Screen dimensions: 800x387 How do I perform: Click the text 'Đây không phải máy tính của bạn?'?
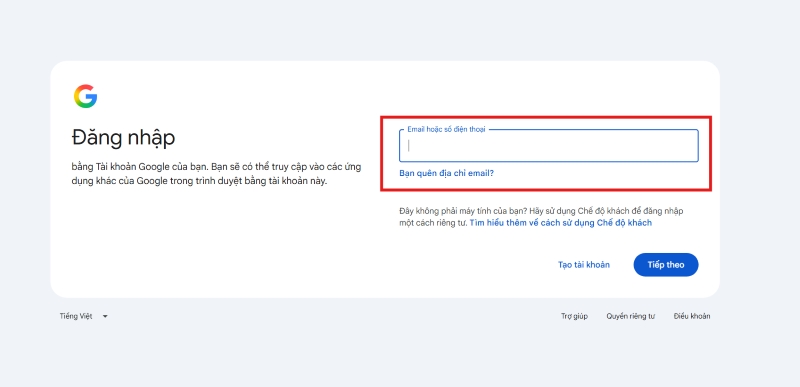(463, 211)
